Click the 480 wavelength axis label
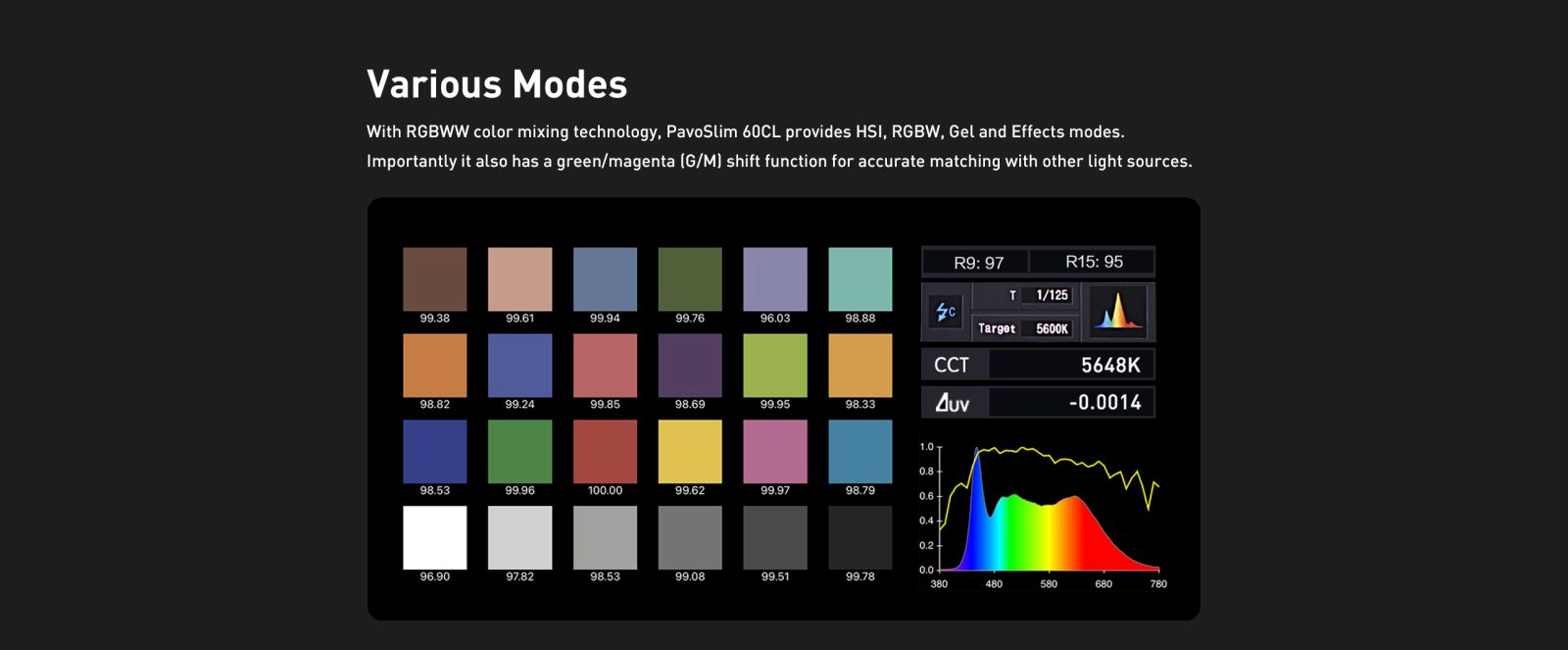Image resolution: width=1568 pixels, height=650 pixels. coord(994,584)
